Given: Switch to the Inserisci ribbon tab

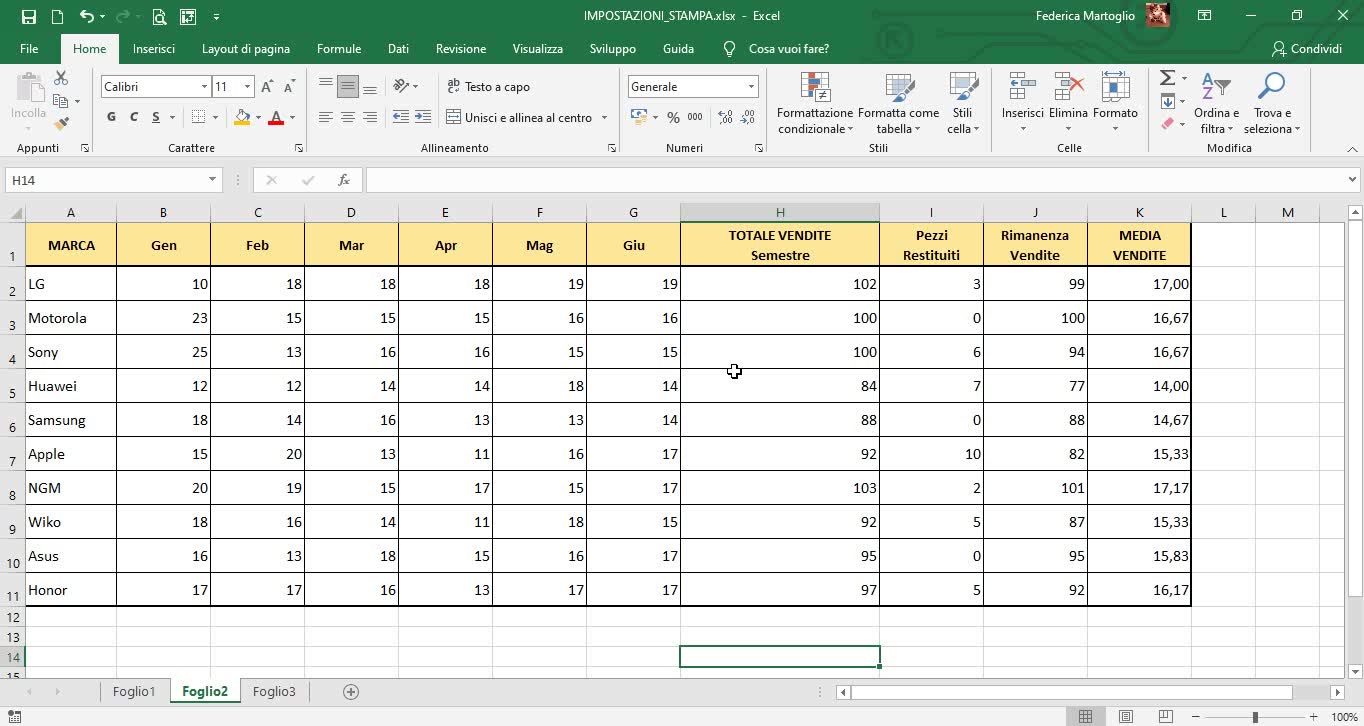Looking at the screenshot, I should 154,48.
